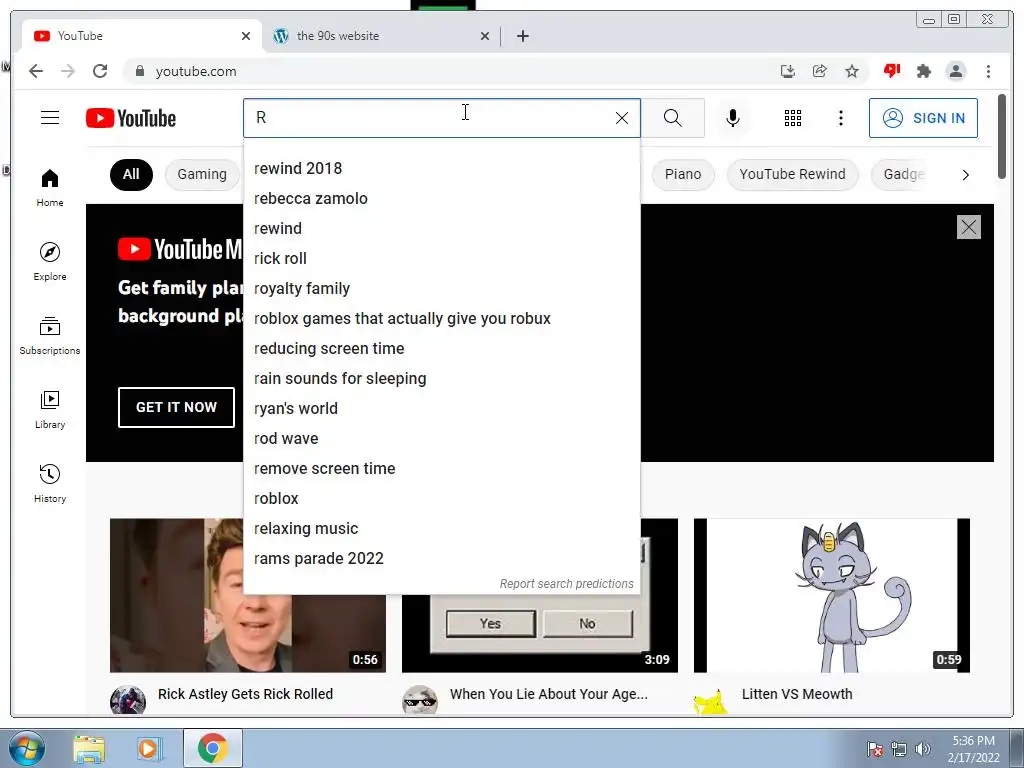Image resolution: width=1024 pixels, height=768 pixels.
Task: Bookmark this page with the star icon
Action: point(852,71)
